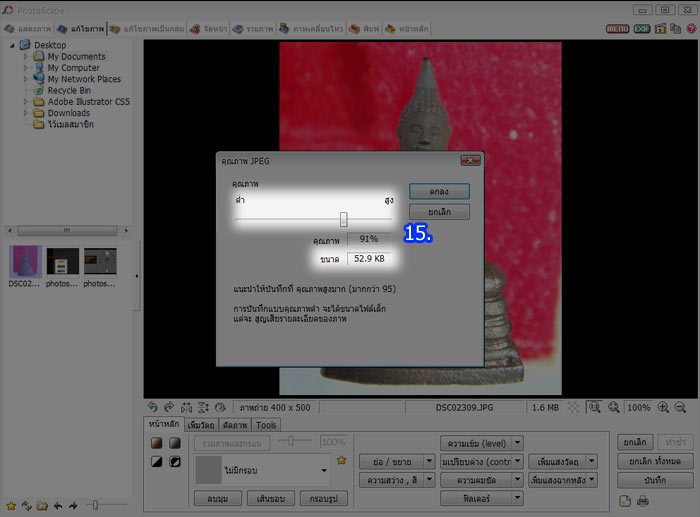The width and height of the screenshot is (700, 517).
Task: Click the ยกเลิก ทั้งหมด undo all button
Action: [655, 461]
